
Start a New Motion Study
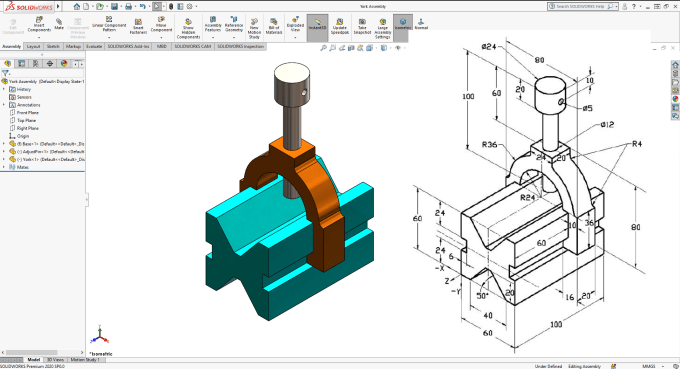tap(254, 29)
